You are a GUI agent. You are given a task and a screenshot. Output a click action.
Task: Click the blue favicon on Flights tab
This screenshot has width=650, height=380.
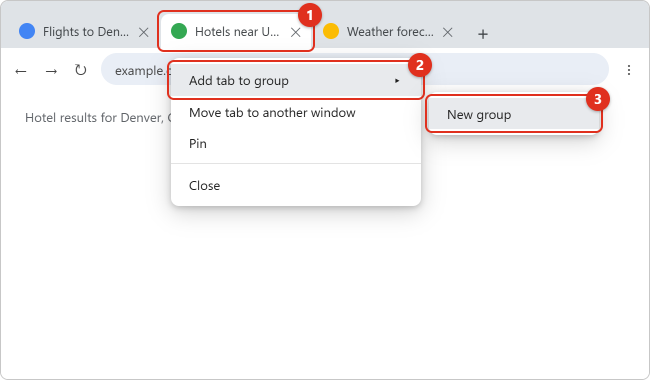click(27, 31)
